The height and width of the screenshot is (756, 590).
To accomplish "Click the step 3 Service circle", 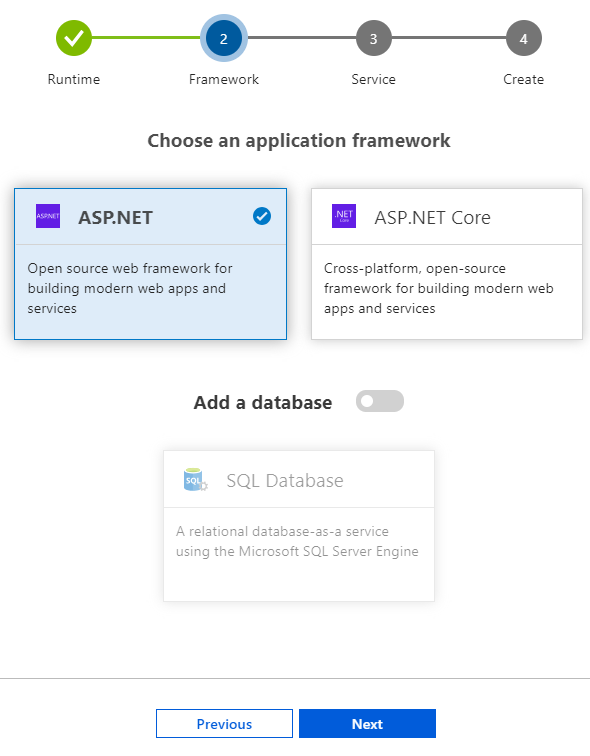I will 374,38.
